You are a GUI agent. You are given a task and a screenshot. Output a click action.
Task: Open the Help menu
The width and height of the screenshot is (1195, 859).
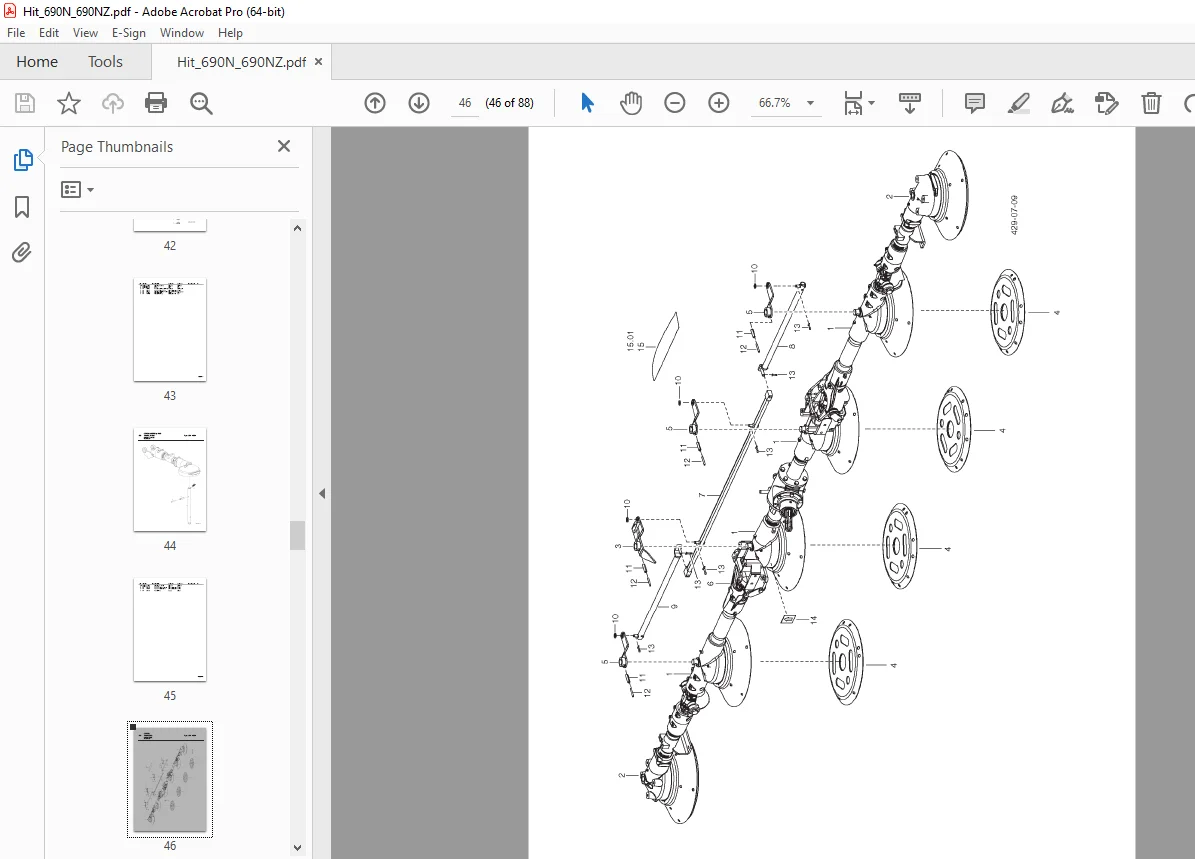[x=230, y=33]
